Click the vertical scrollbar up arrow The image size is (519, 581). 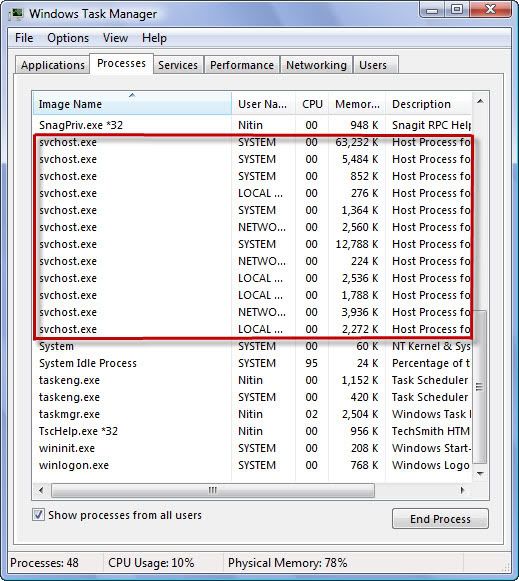(x=480, y=101)
